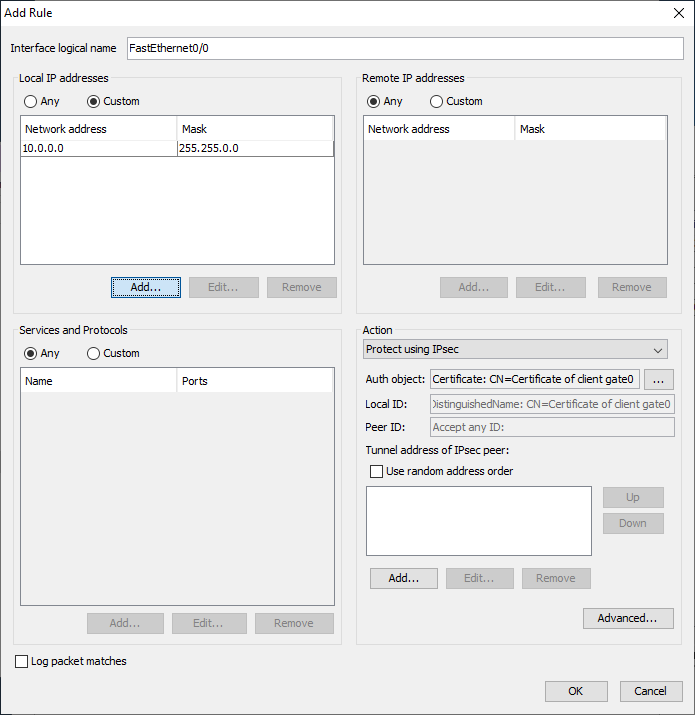The image size is (695, 715).
Task: Click the services Name column header
Action: [x=99, y=381]
